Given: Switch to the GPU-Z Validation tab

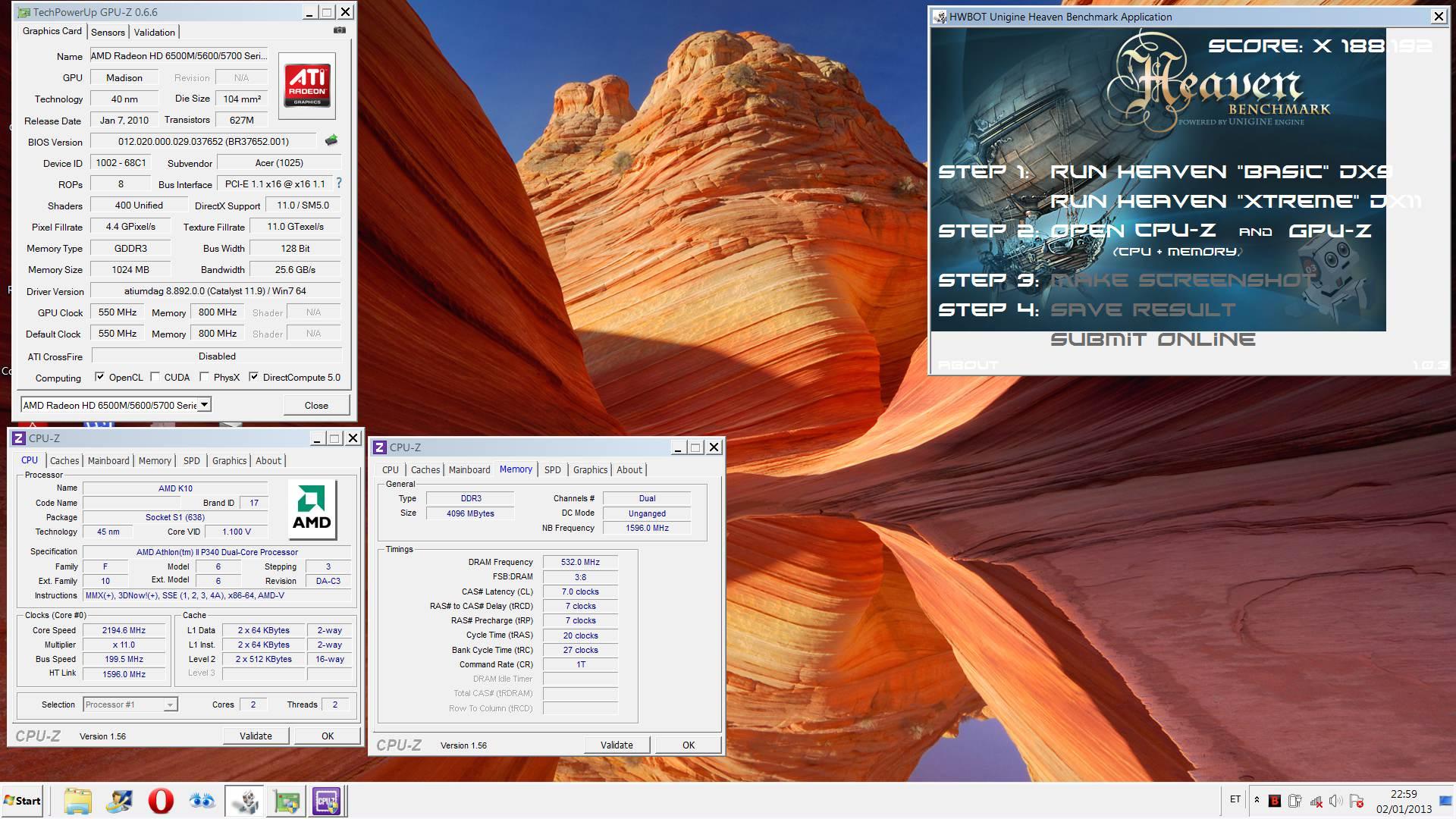Looking at the screenshot, I should tap(154, 32).
